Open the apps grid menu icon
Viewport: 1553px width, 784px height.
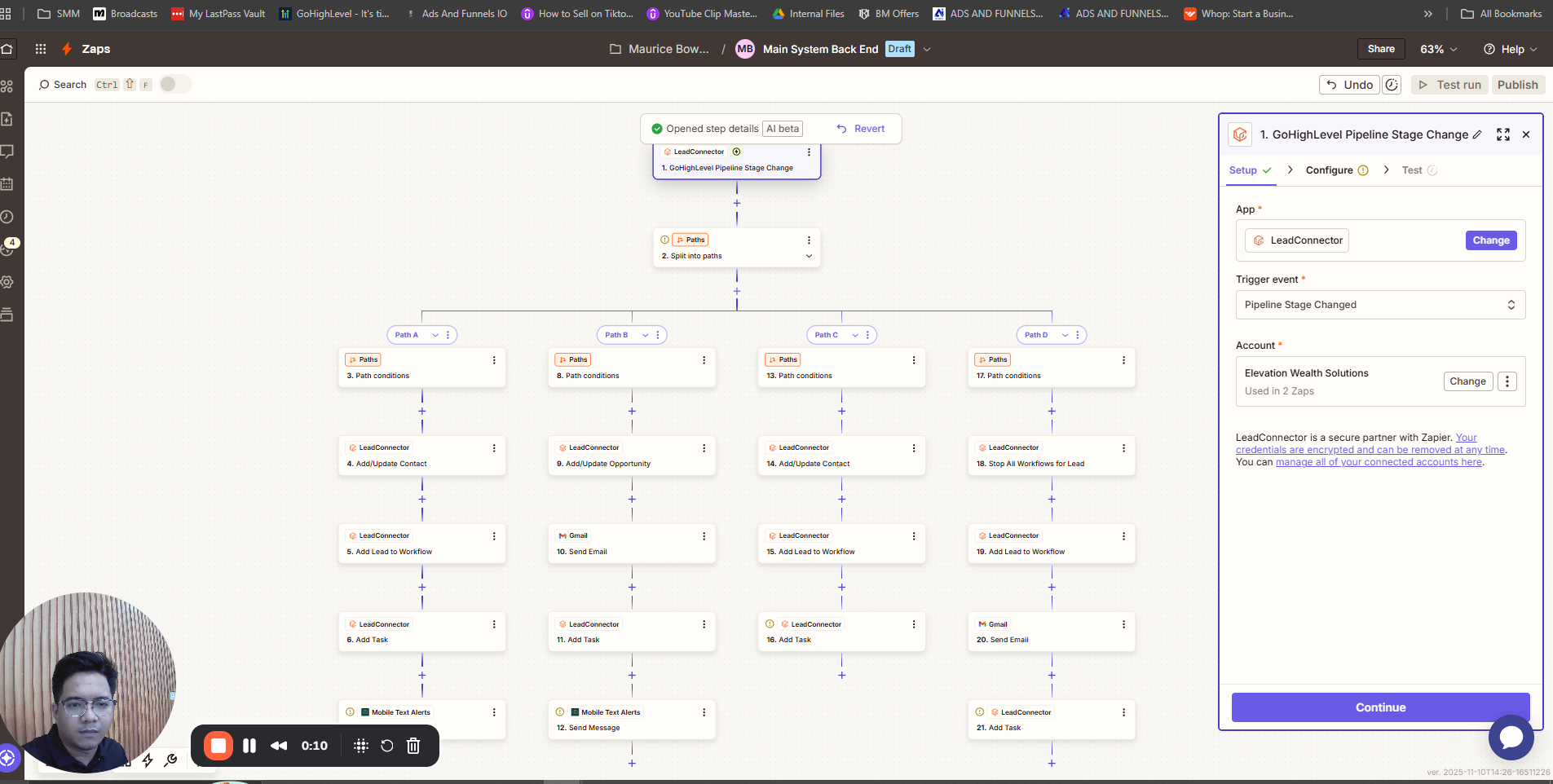click(x=41, y=49)
